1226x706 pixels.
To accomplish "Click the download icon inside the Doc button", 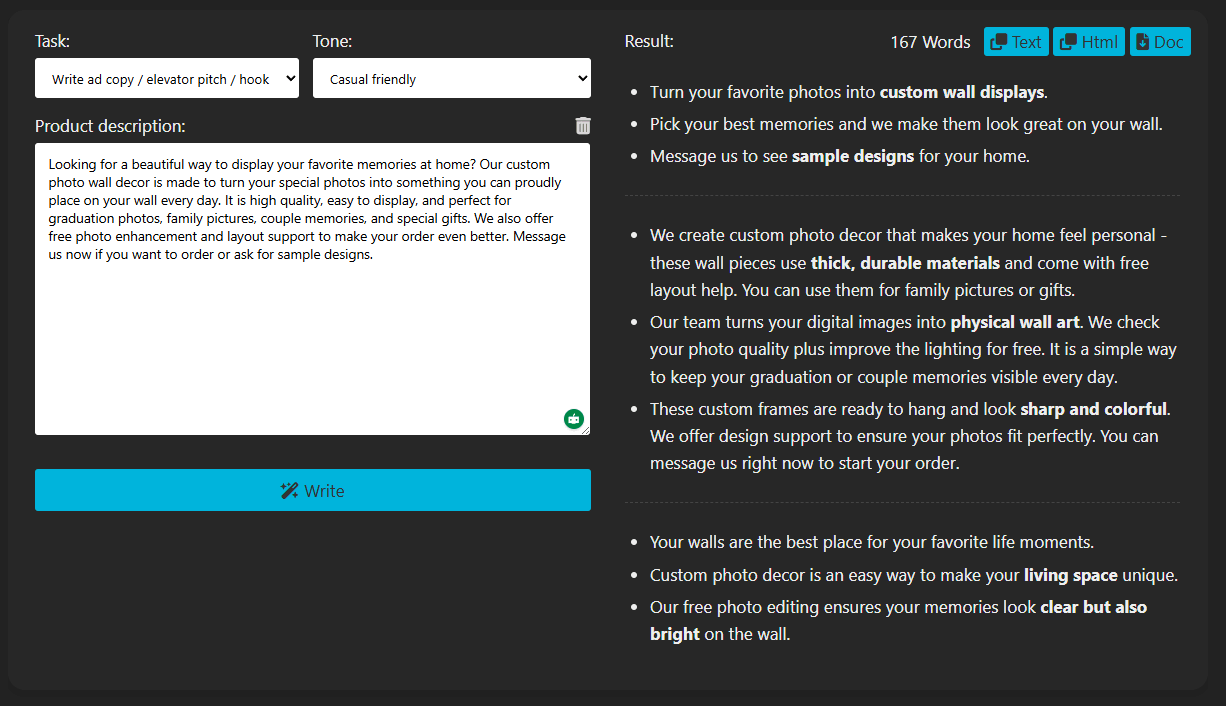I will click(1143, 41).
